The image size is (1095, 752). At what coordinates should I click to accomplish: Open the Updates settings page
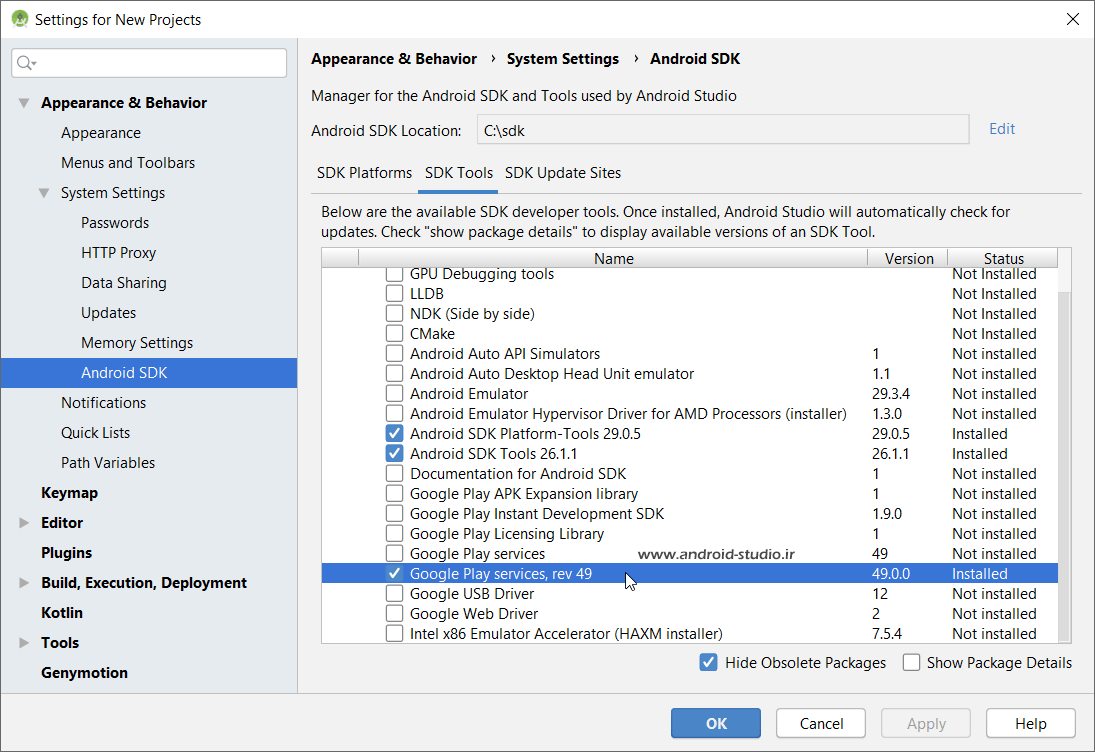coord(108,314)
